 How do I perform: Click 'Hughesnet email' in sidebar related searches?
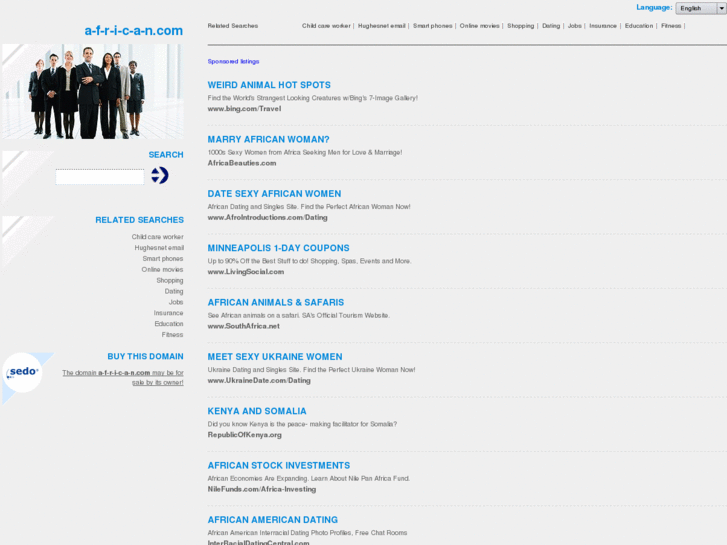pyautogui.click(x=159, y=248)
